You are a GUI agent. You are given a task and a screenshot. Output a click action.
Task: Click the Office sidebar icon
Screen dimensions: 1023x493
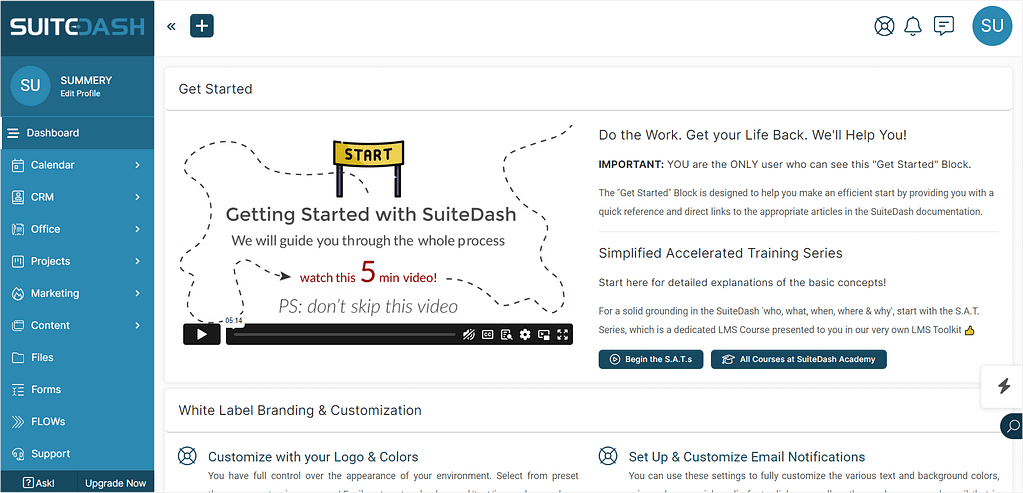[x=18, y=229]
